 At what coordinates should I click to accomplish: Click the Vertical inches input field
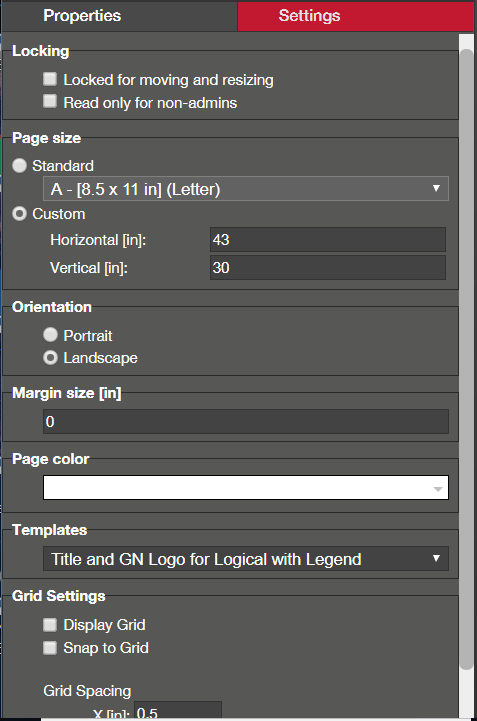[x=328, y=268]
